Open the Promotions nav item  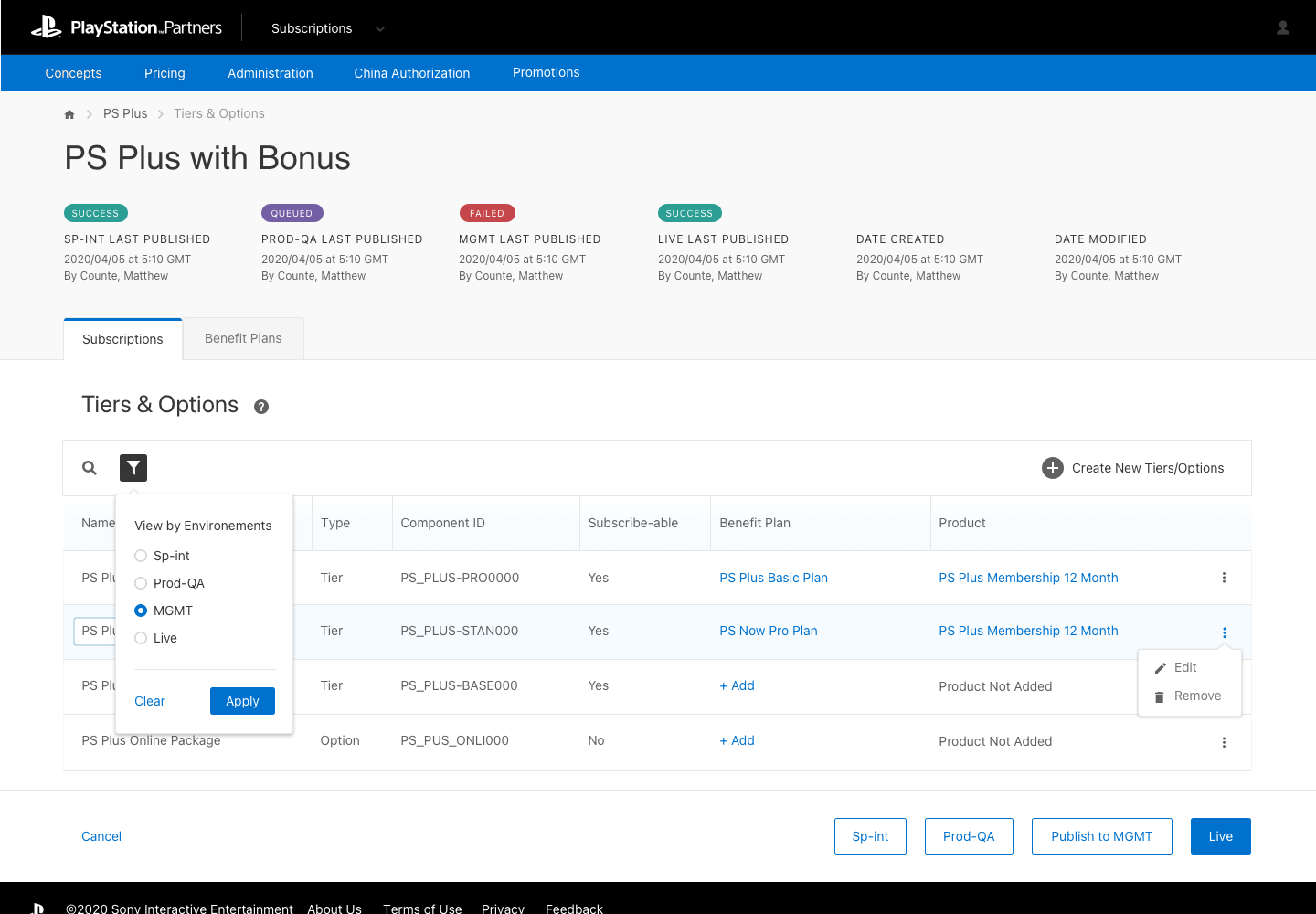point(547,72)
